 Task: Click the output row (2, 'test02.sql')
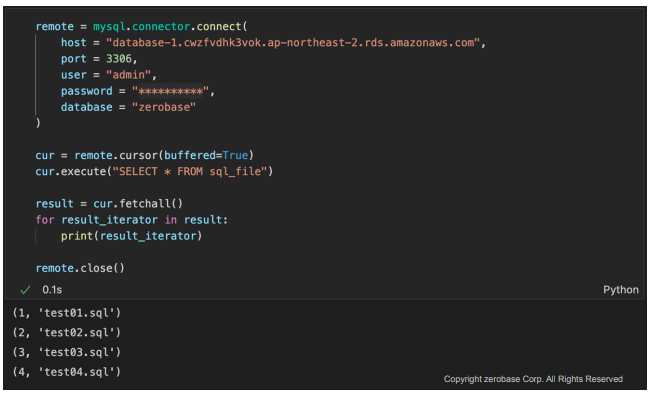tap(67, 333)
